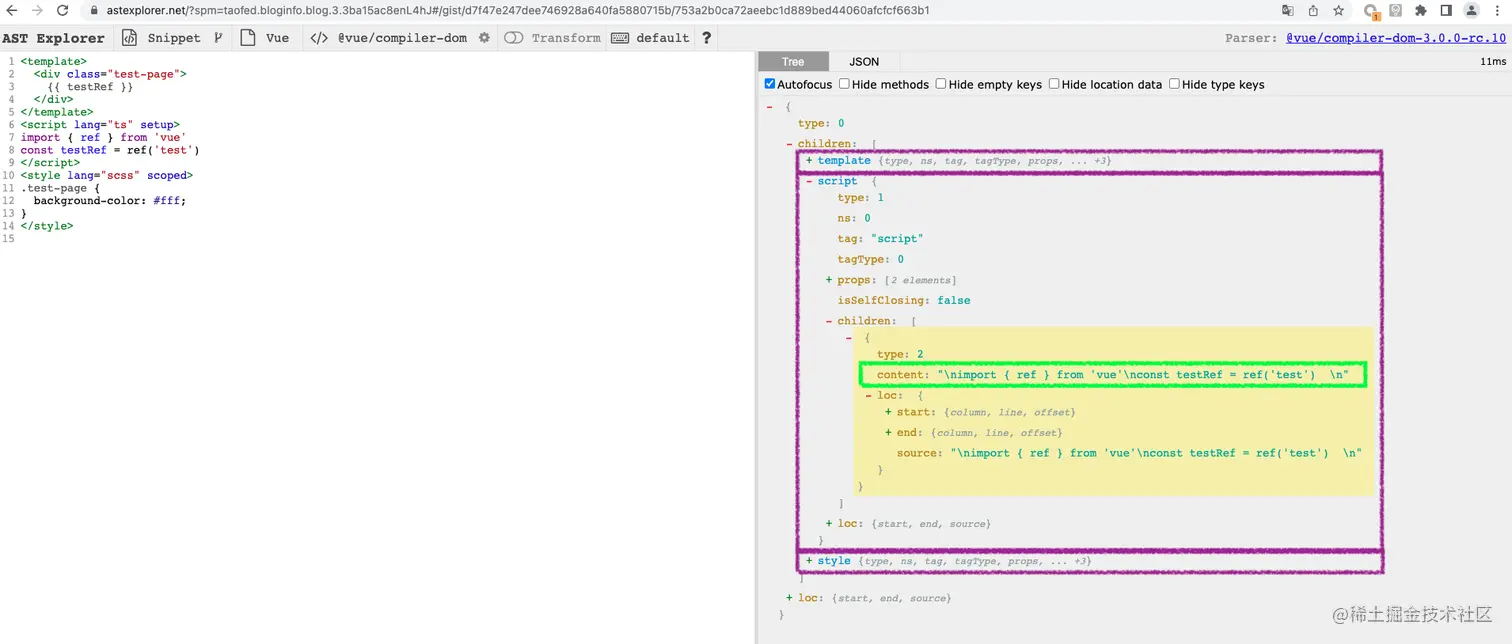Image resolution: width=1512 pixels, height=644 pixels.
Task: Click the content string value
Action: [1143, 375]
